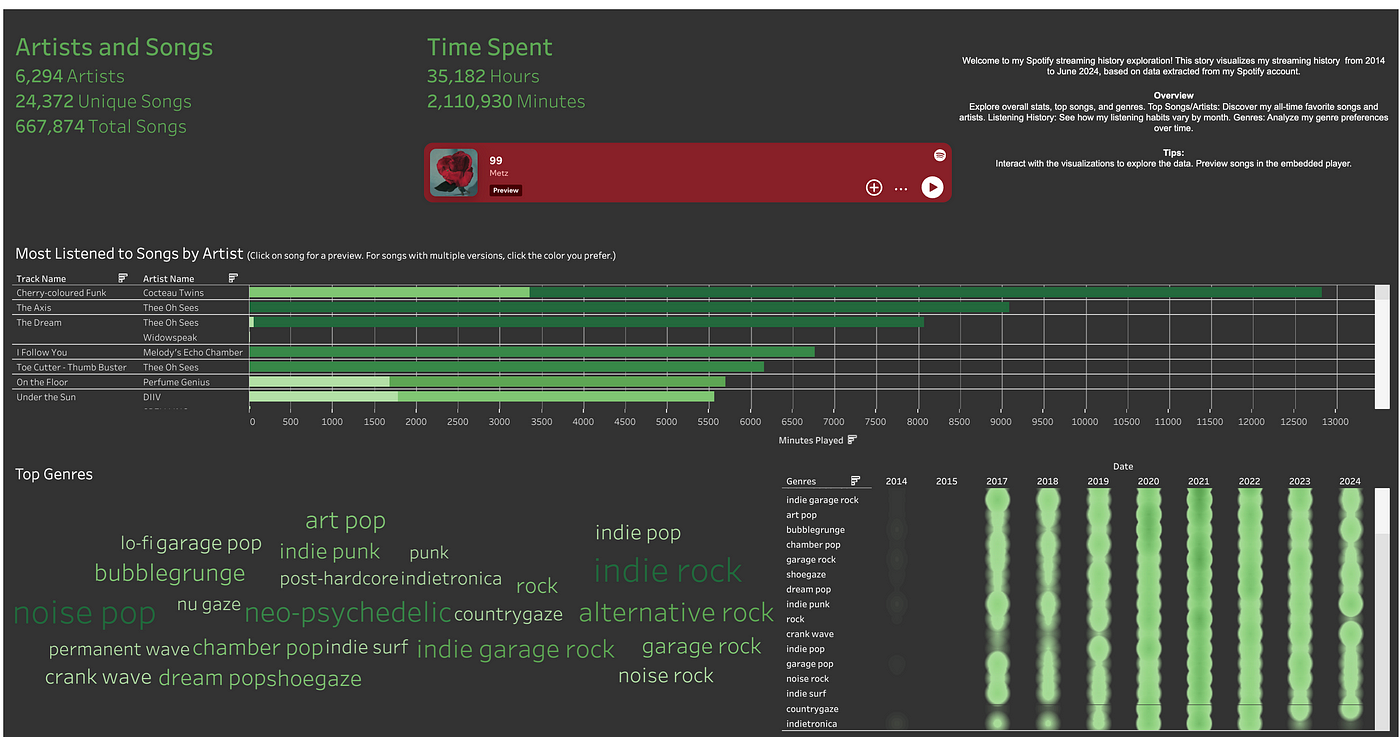Click the Spotify logo in the player
The image size is (1400, 737).
click(x=940, y=155)
